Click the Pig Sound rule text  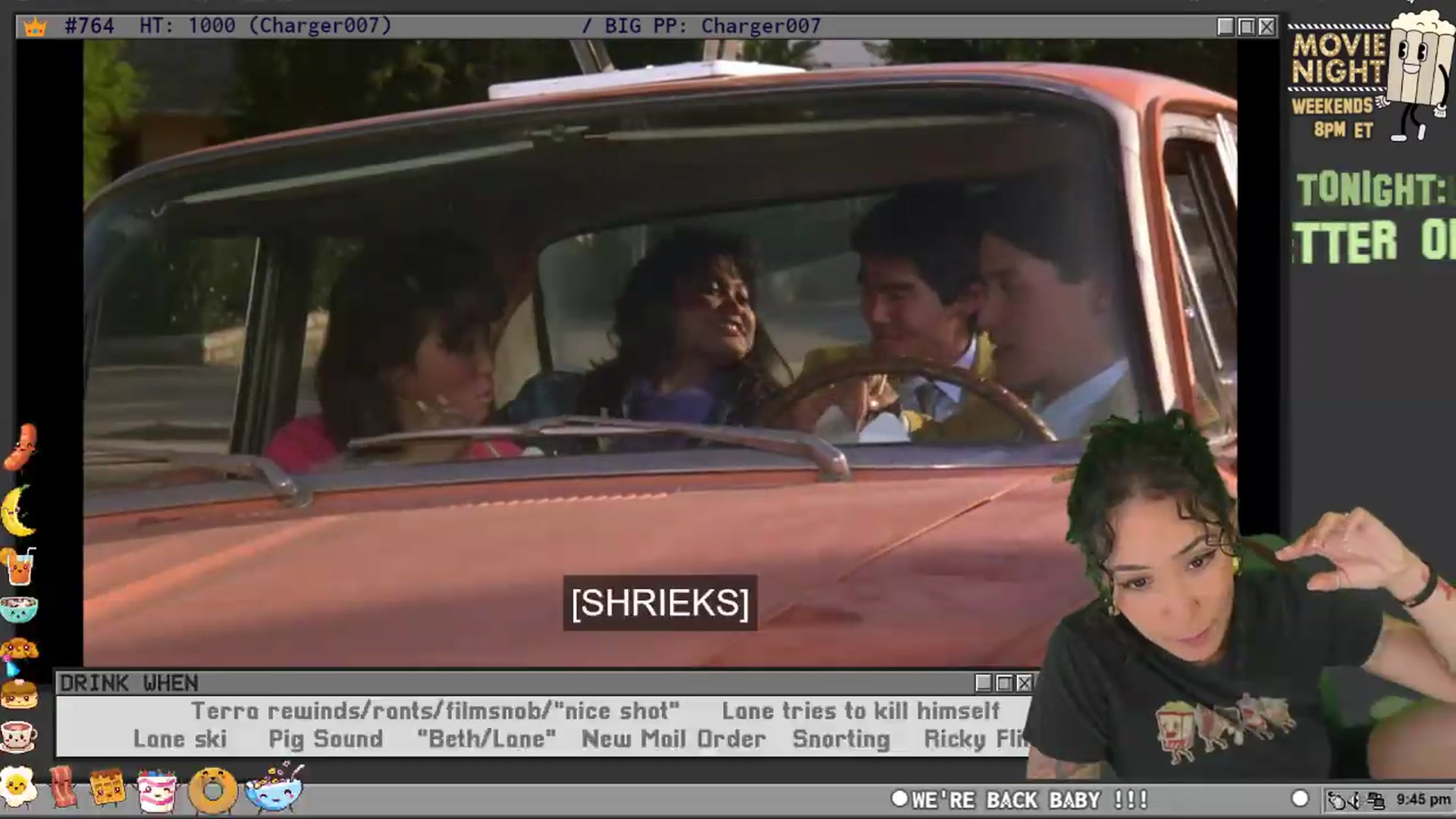click(326, 739)
